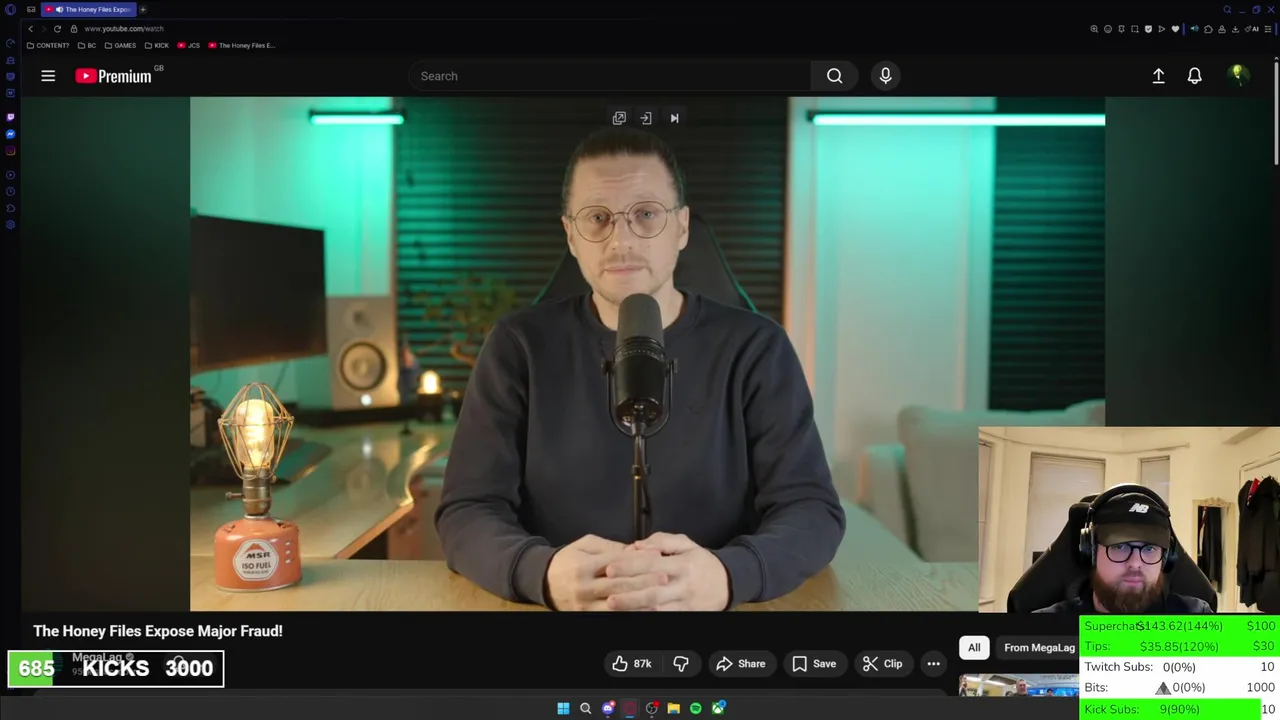Image resolution: width=1280 pixels, height=720 pixels.
Task: Open the recommended video thumbnail below chips
Action: click(x=1018, y=686)
